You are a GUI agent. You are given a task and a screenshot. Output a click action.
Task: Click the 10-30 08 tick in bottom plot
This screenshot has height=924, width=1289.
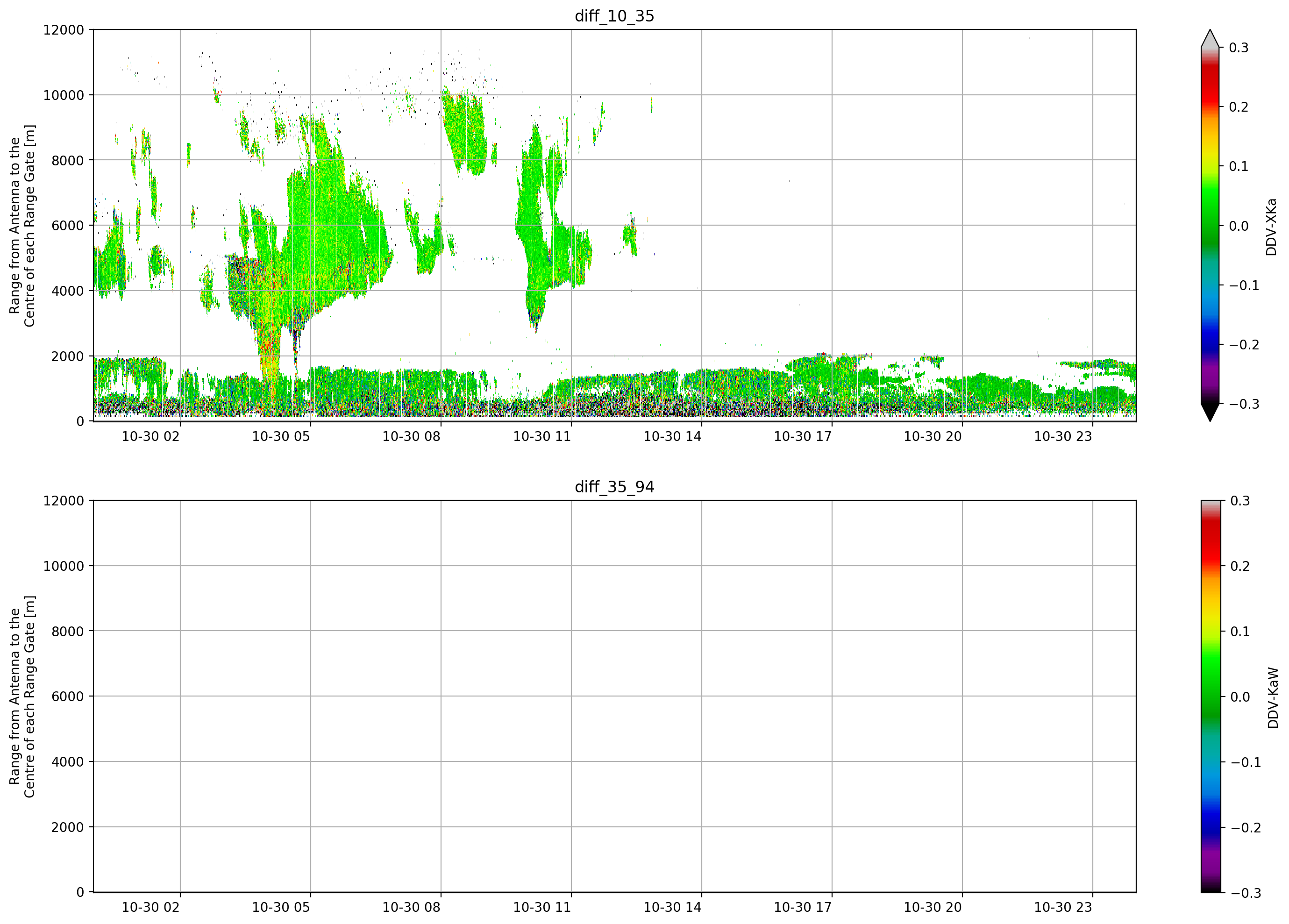click(412, 908)
